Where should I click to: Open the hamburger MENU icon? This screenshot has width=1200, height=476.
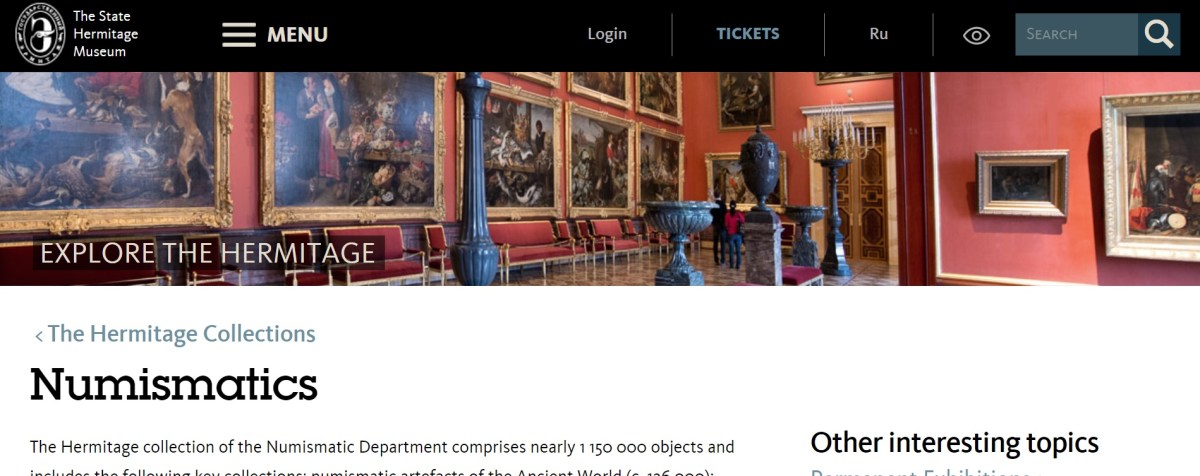(x=239, y=35)
